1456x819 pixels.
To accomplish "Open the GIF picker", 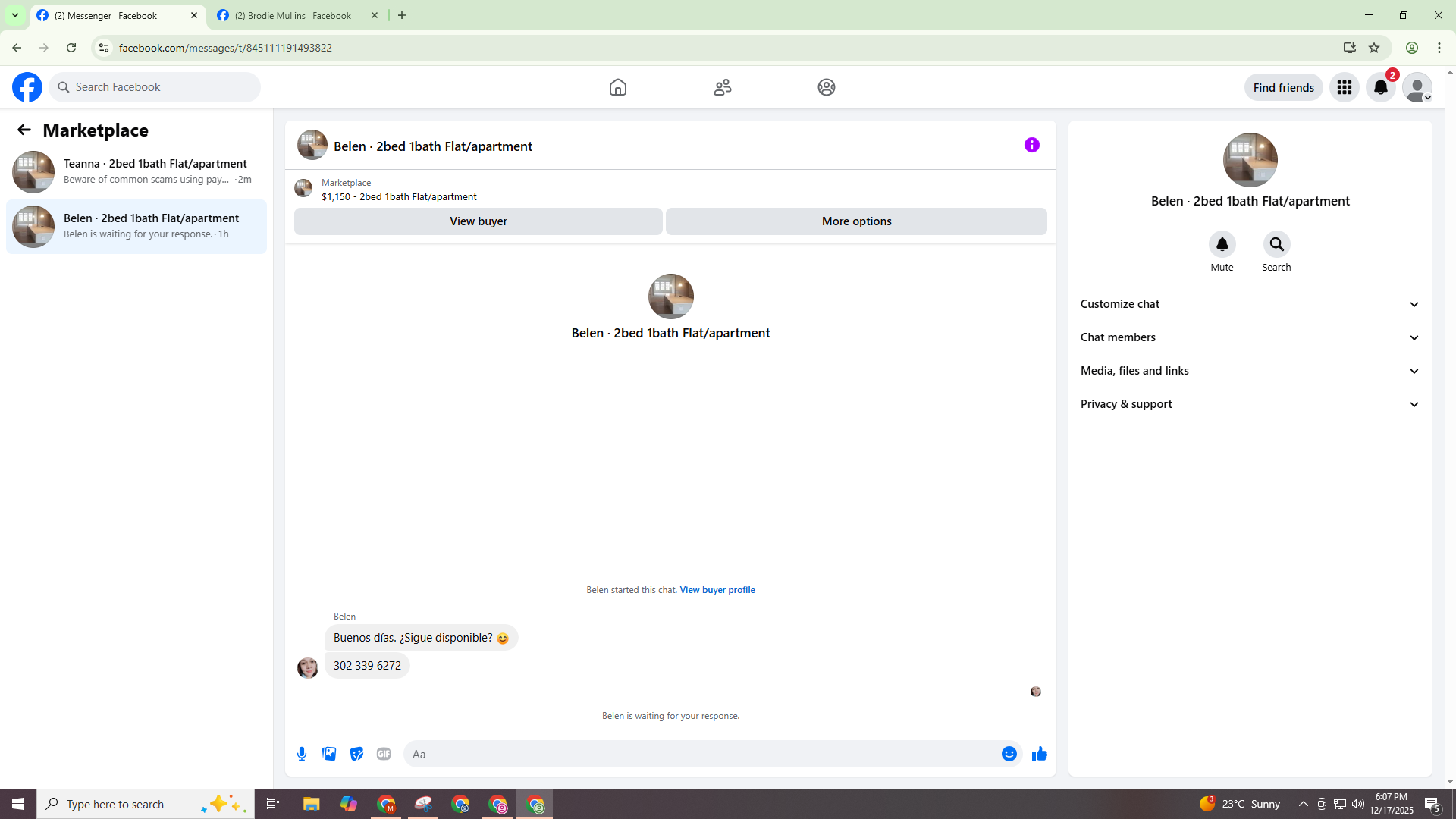I will (x=384, y=754).
